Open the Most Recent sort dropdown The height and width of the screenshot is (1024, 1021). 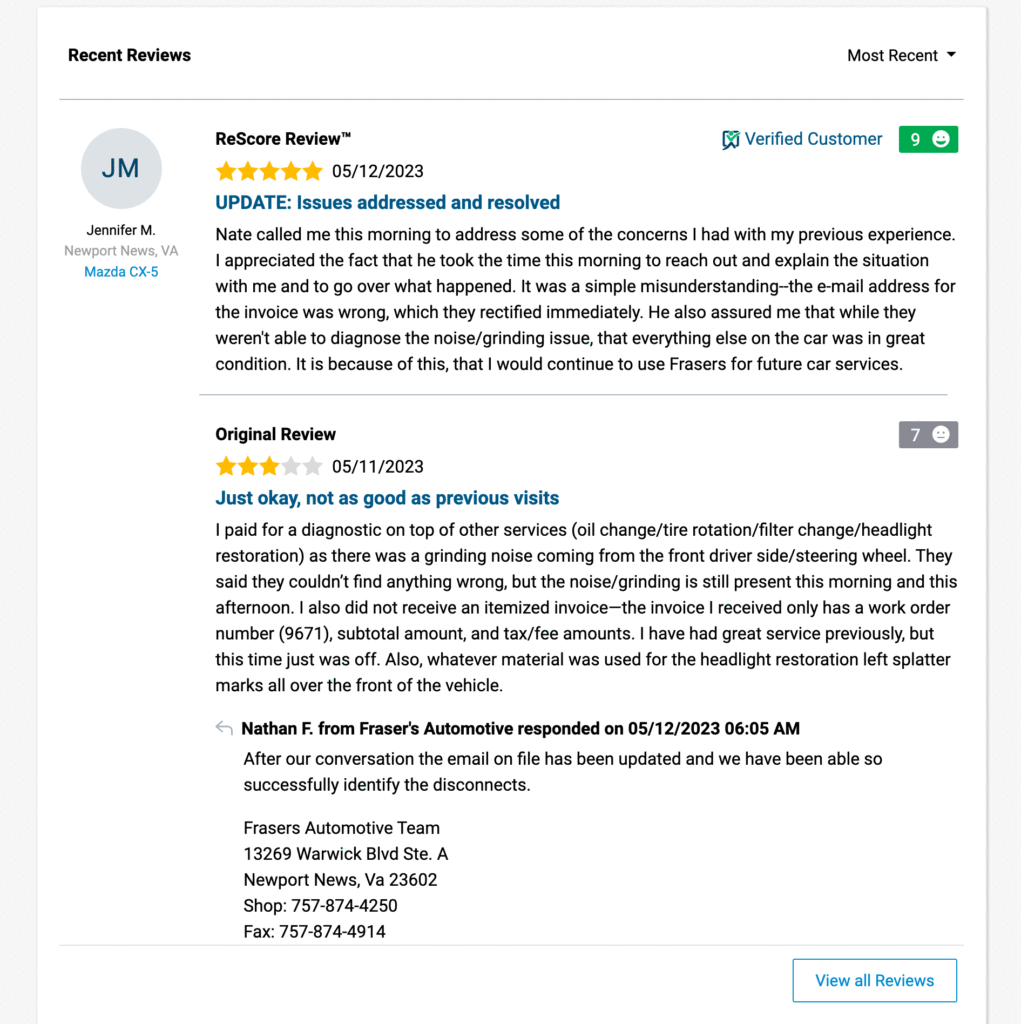coord(901,56)
